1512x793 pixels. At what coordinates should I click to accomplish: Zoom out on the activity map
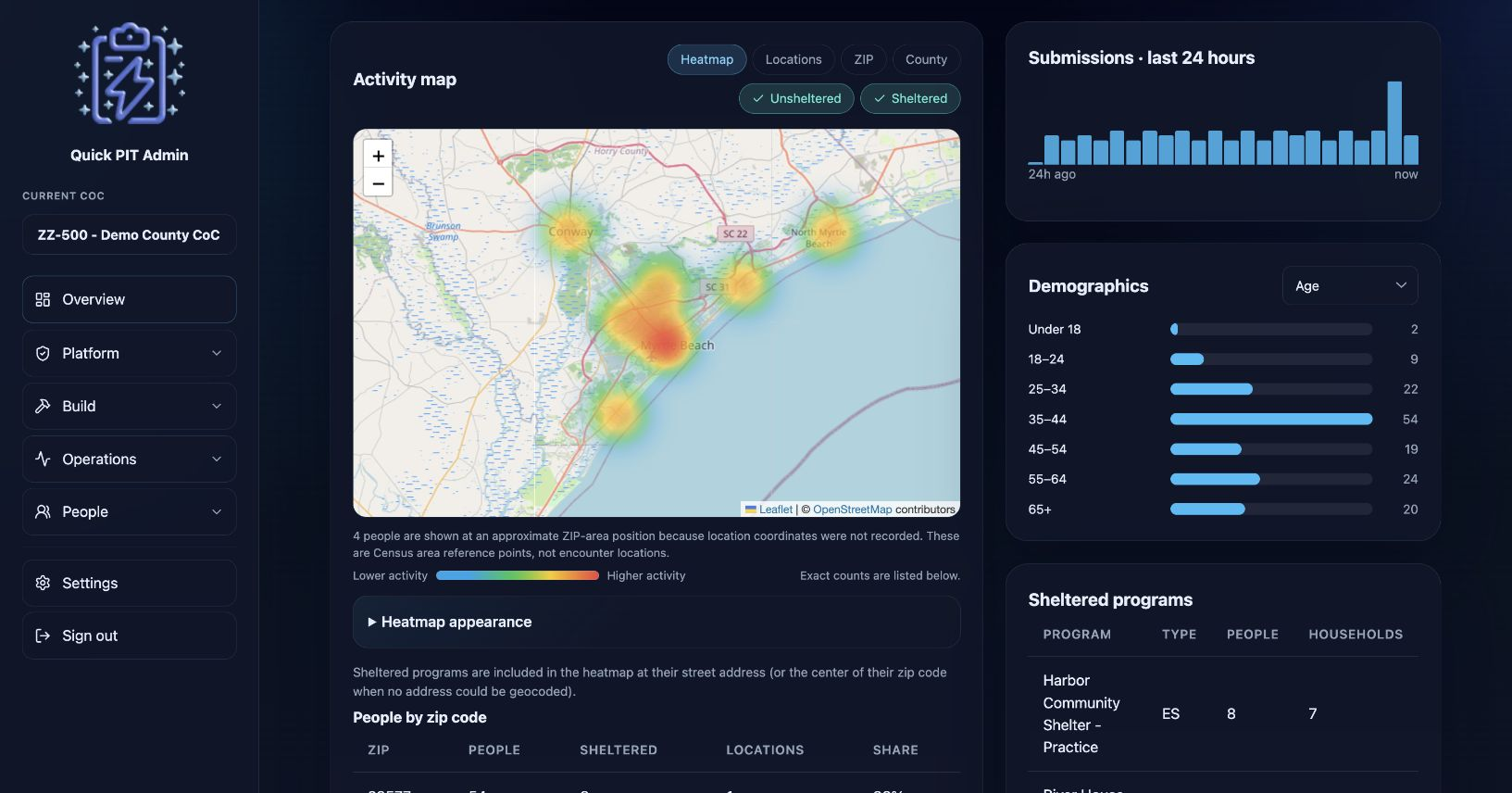378,183
